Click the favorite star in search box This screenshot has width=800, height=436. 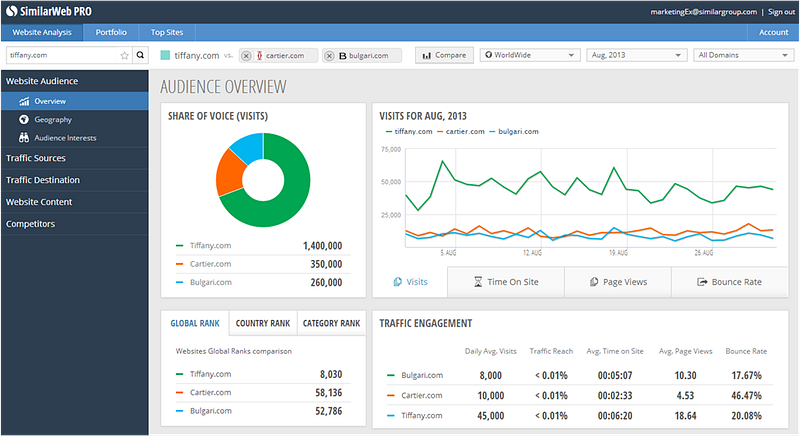[x=125, y=56]
